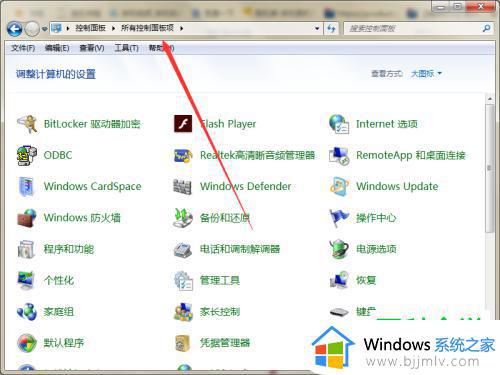Image resolution: width=500 pixels, height=375 pixels.
Task: Click the 管理工具 text link
Action: click(x=220, y=280)
